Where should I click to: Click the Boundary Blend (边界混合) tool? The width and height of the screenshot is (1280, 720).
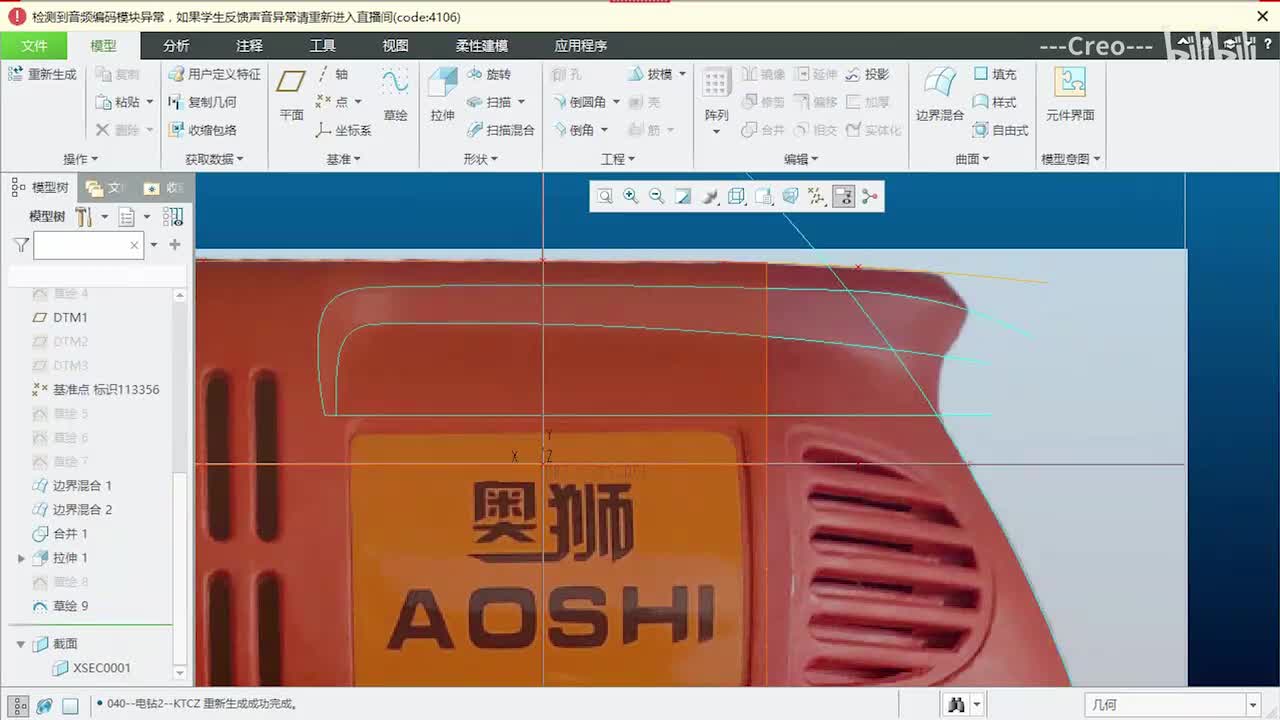click(x=940, y=94)
